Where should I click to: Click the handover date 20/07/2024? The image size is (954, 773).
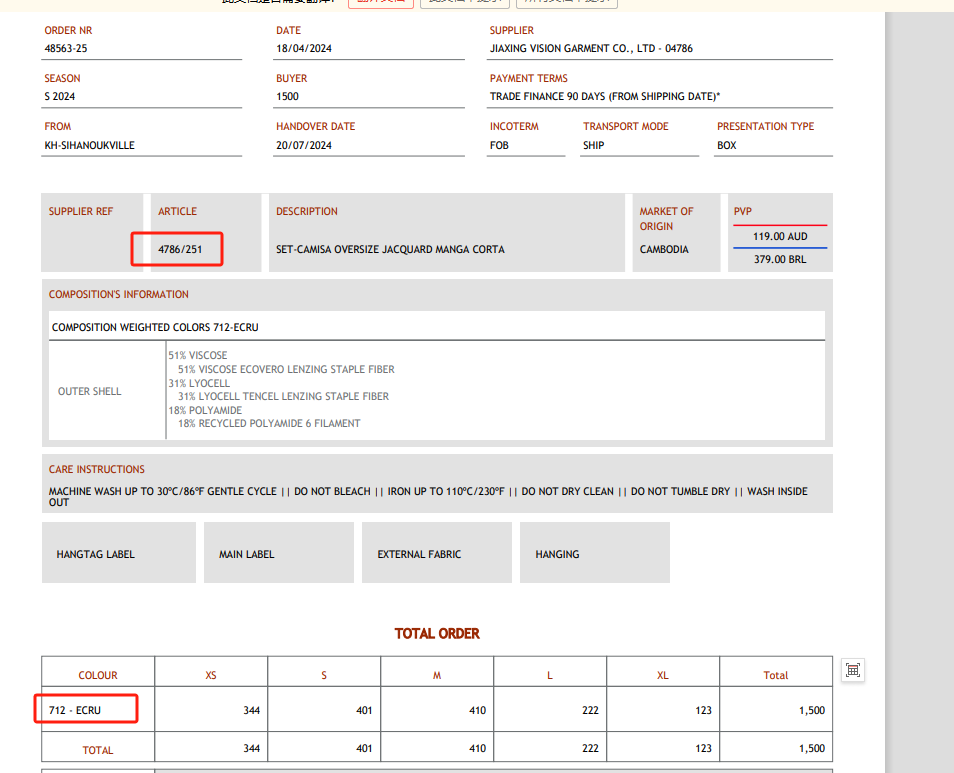coord(303,145)
